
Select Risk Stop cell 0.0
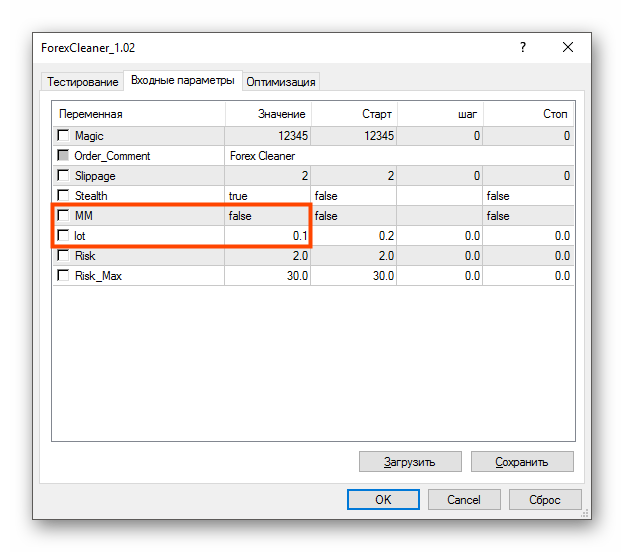528,256
